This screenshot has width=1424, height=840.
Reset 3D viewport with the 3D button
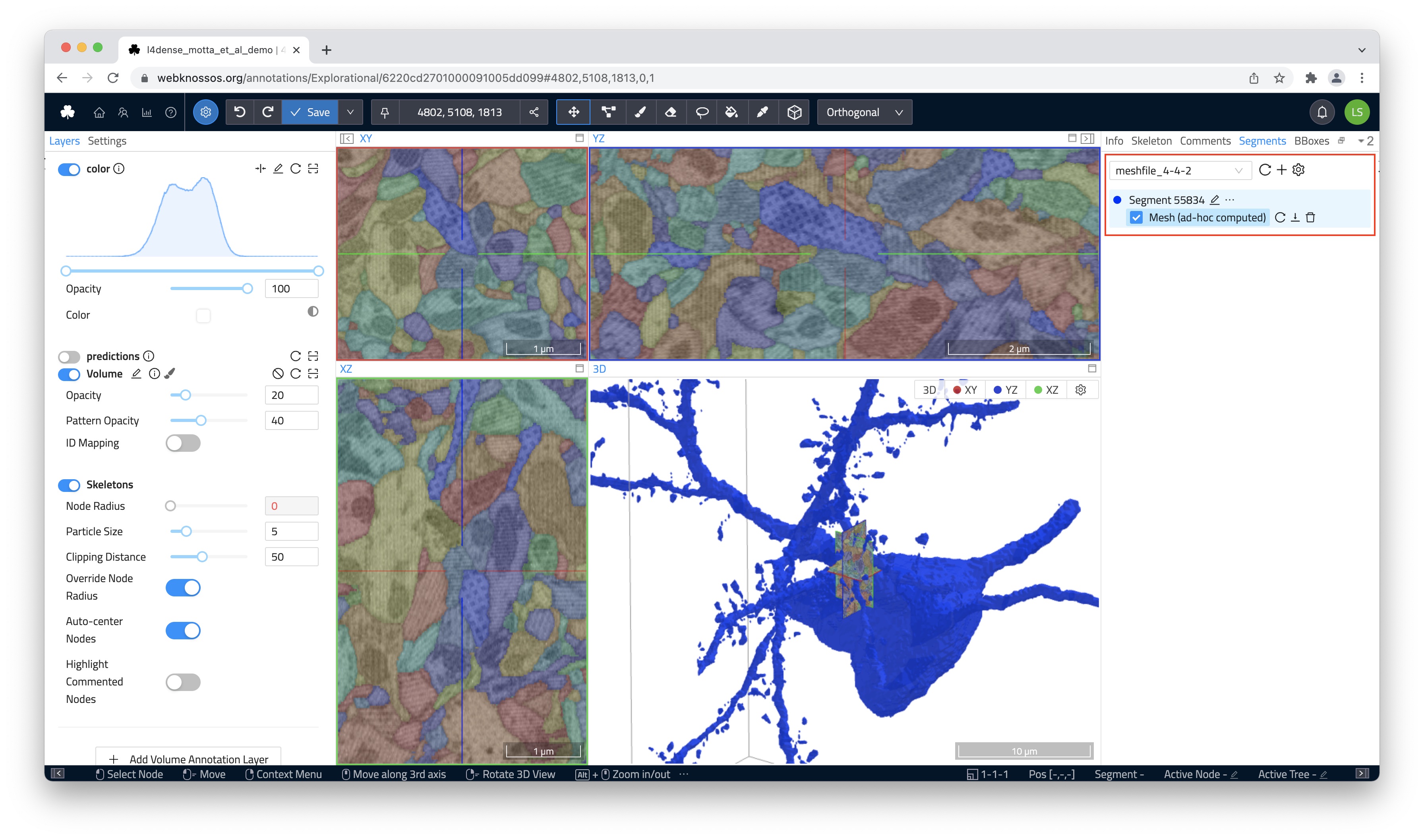pyautogui.click(x=929, y=389)
